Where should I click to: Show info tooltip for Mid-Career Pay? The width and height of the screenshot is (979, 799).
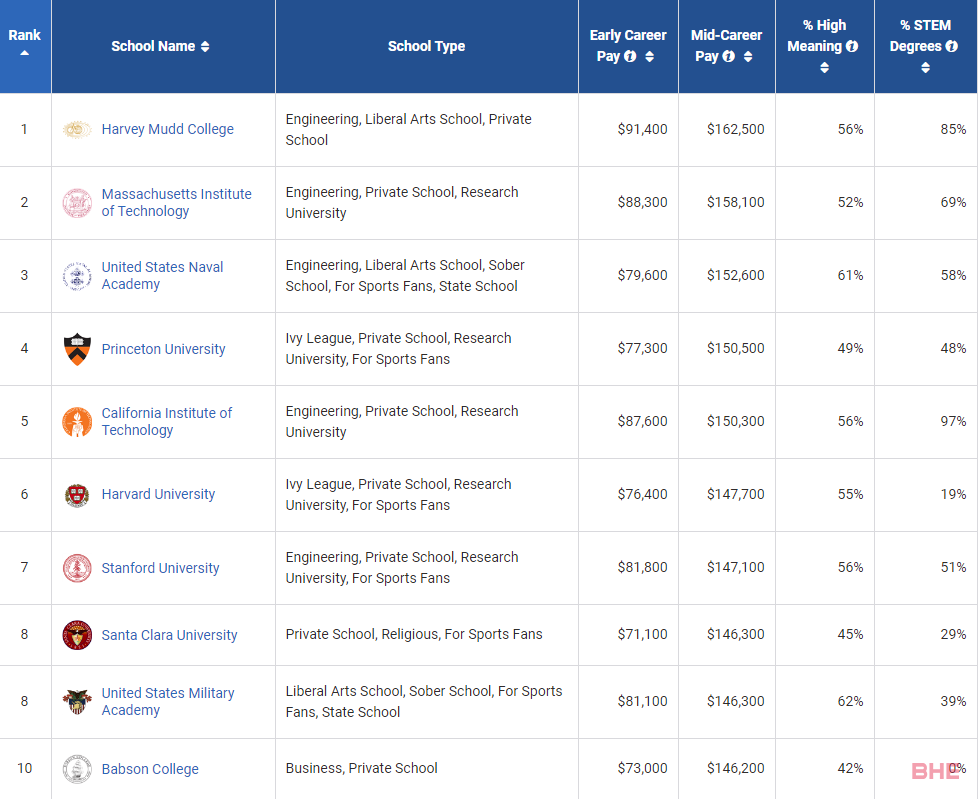[x=728, y=56]
